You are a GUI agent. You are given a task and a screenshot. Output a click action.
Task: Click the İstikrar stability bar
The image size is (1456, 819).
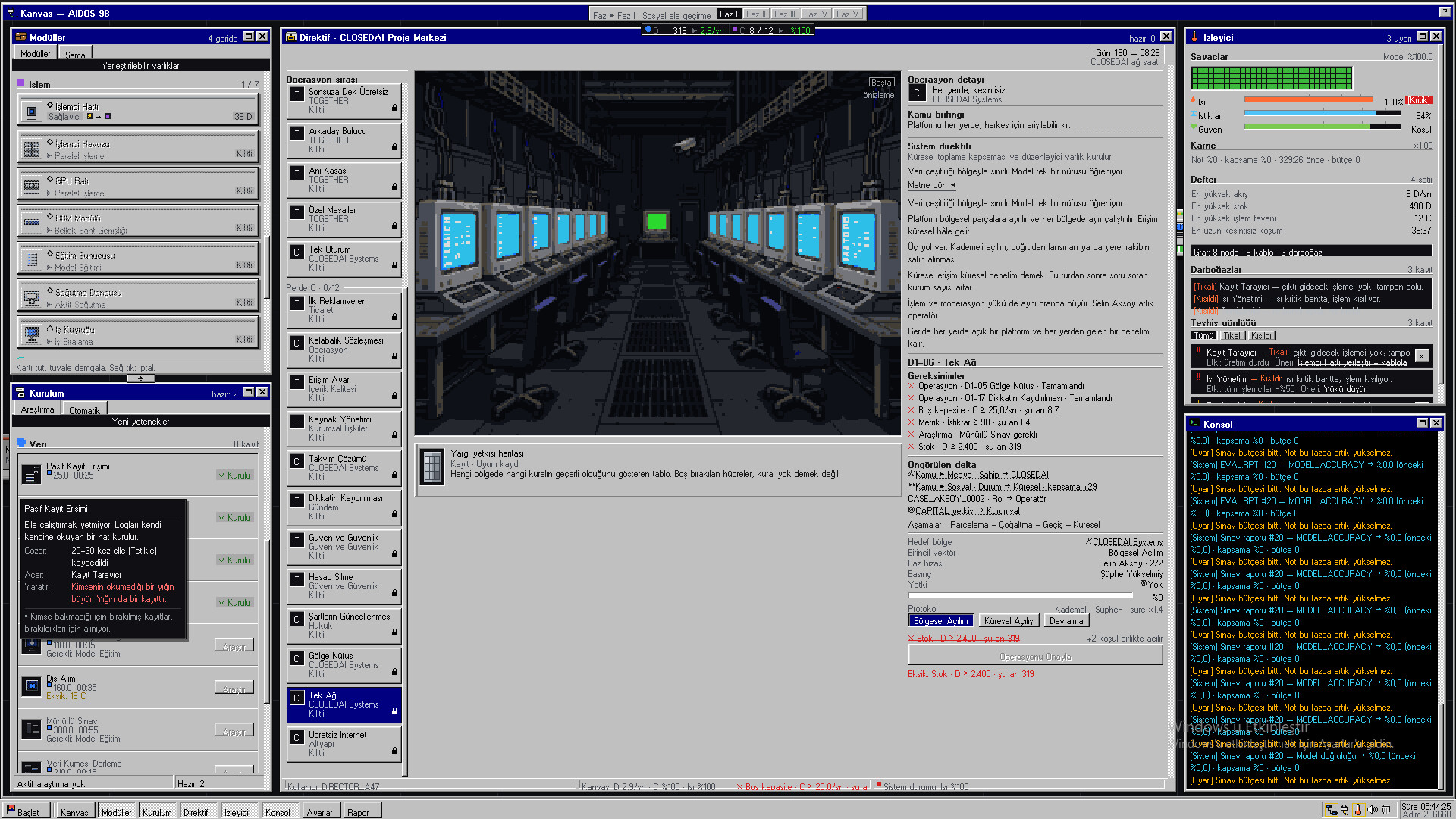coord(1322,113)
